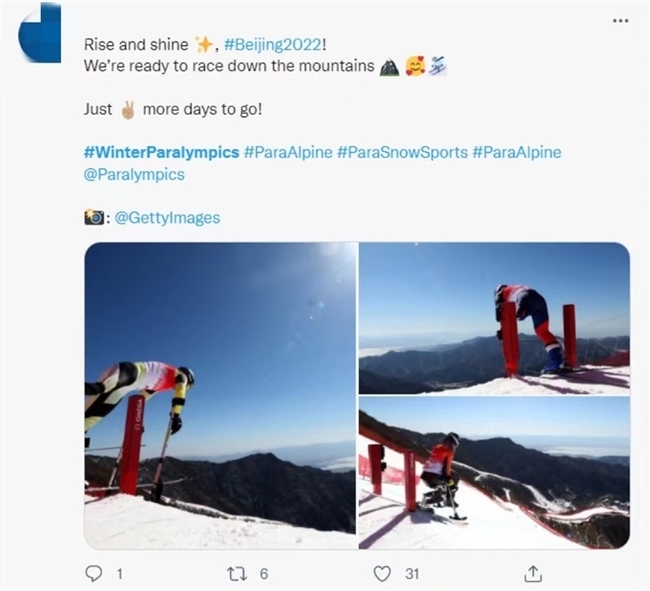
Task: Click the reply speech bubble icon
Action: pos(93,574)
